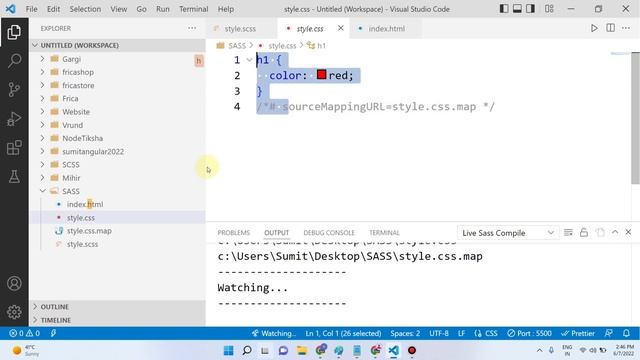
Task: Close the bottom panel
Action: 628,232
